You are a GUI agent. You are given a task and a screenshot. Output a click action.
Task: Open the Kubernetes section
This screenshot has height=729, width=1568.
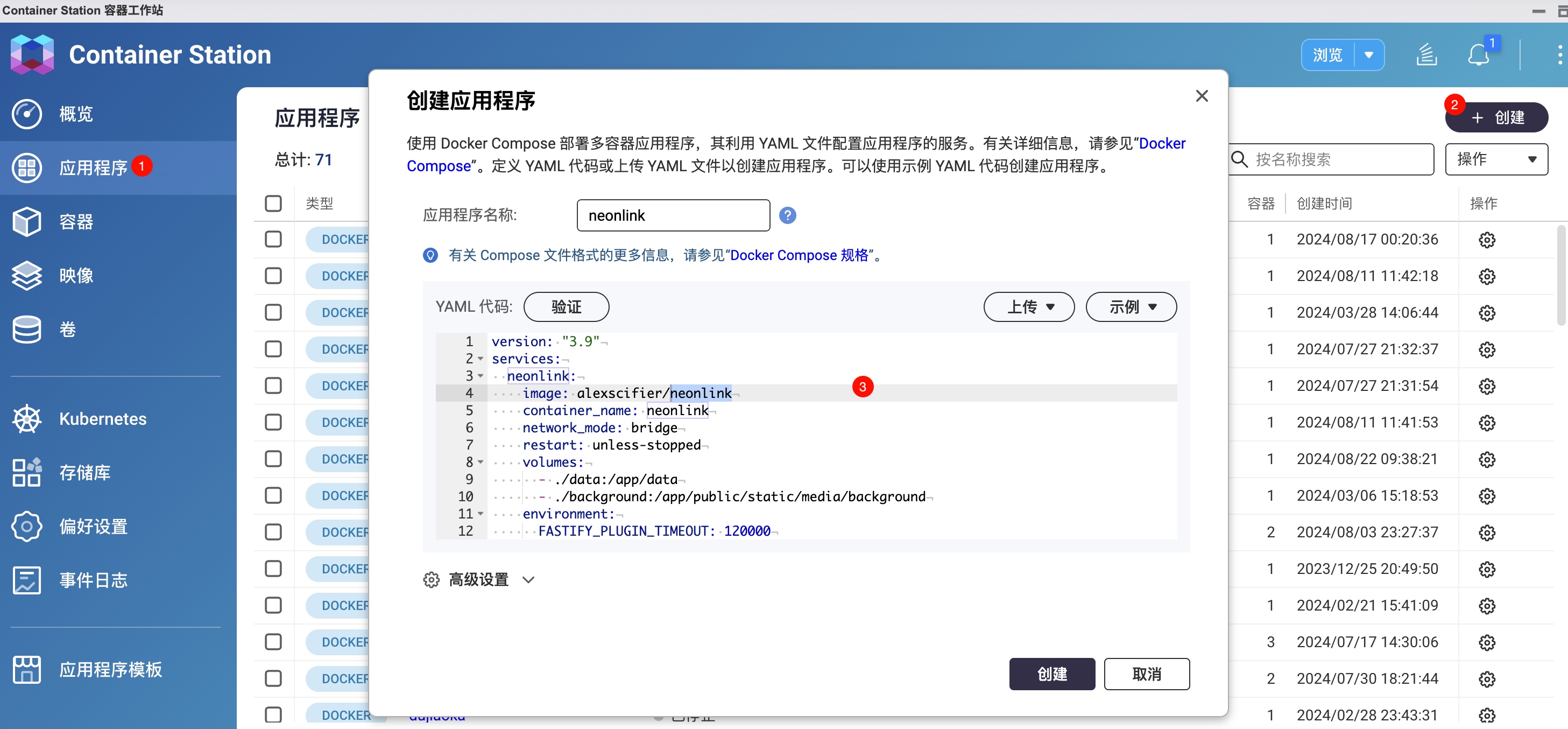[118, 419]
